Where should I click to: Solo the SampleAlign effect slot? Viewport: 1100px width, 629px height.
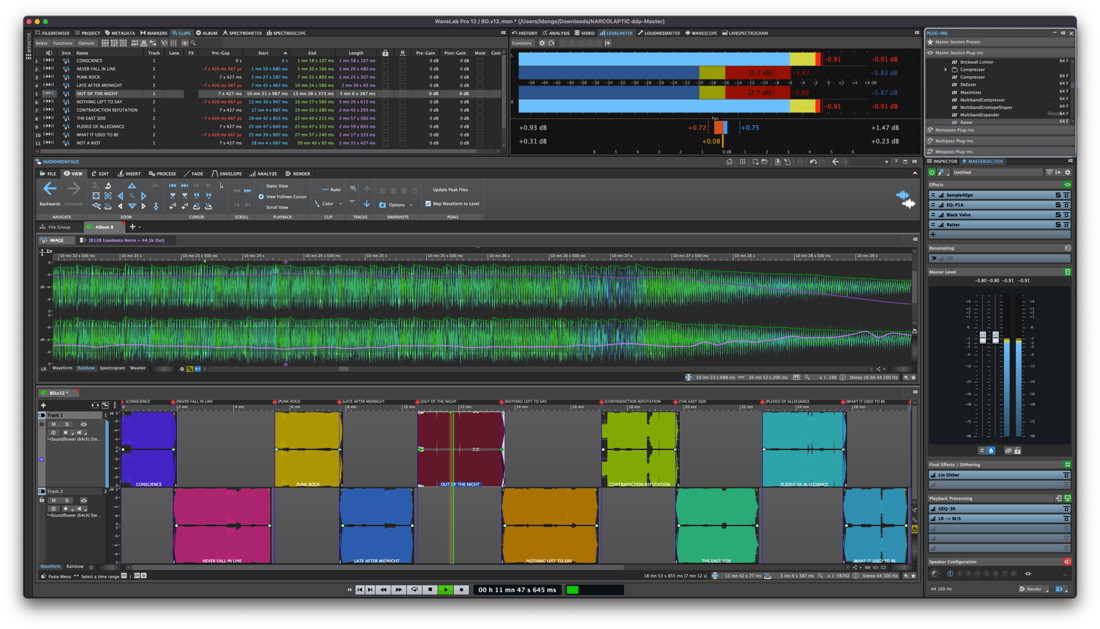click(x=1058, y=195)
